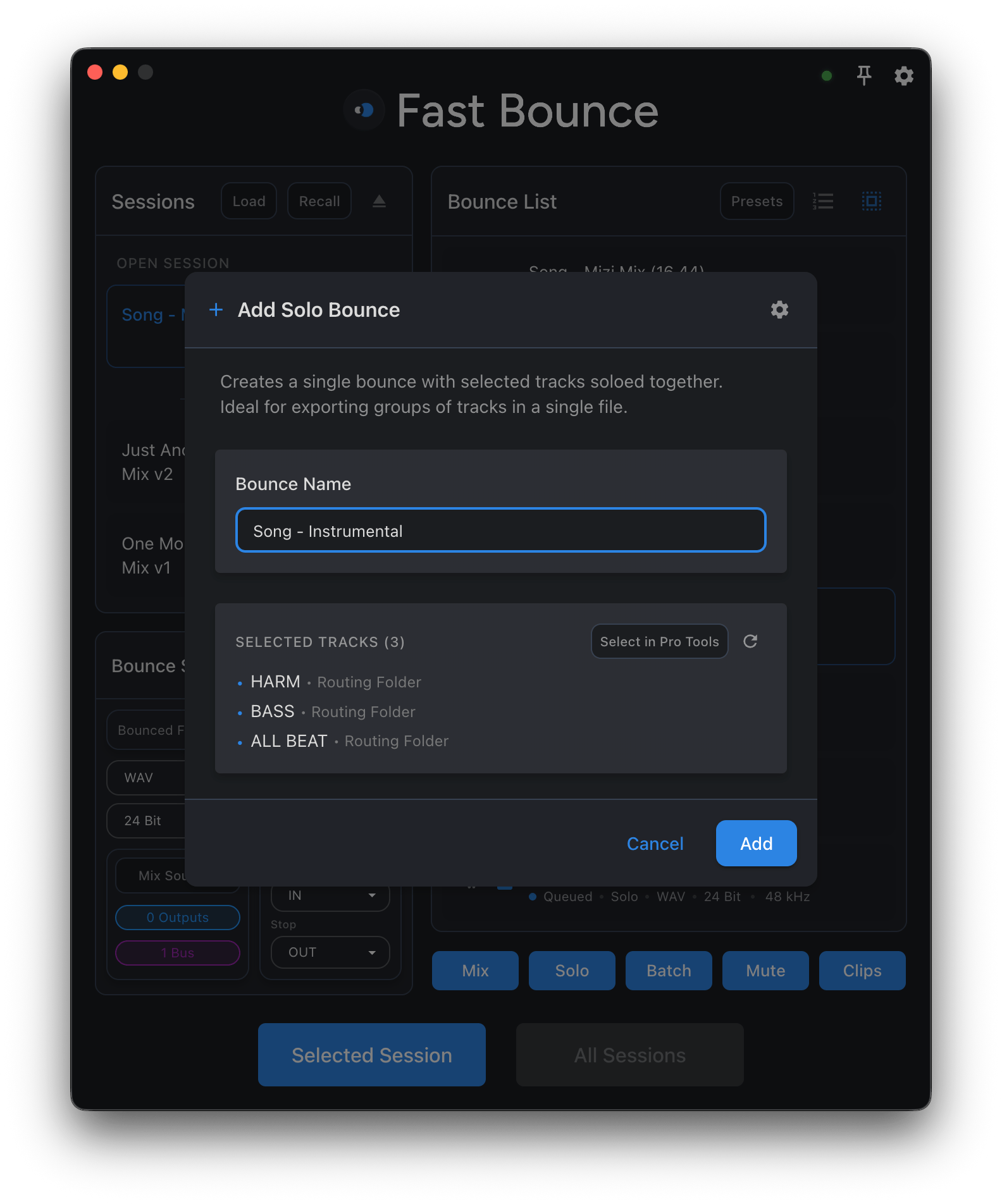Refresh the selected tracks list
This screenshot has width=1002, height=1204.
(750, 641)
